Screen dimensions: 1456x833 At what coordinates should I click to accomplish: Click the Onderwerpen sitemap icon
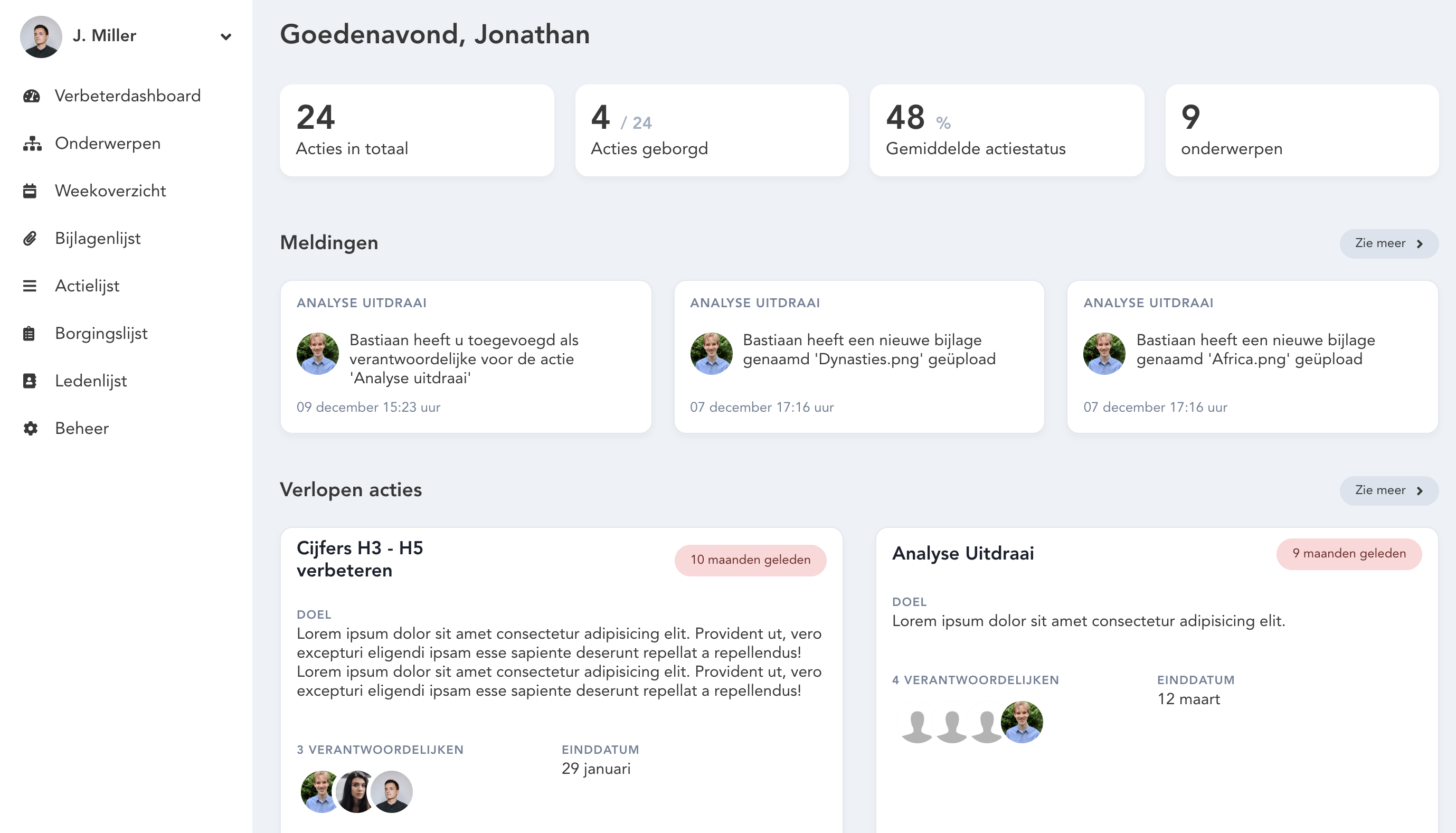click(32, 144)
